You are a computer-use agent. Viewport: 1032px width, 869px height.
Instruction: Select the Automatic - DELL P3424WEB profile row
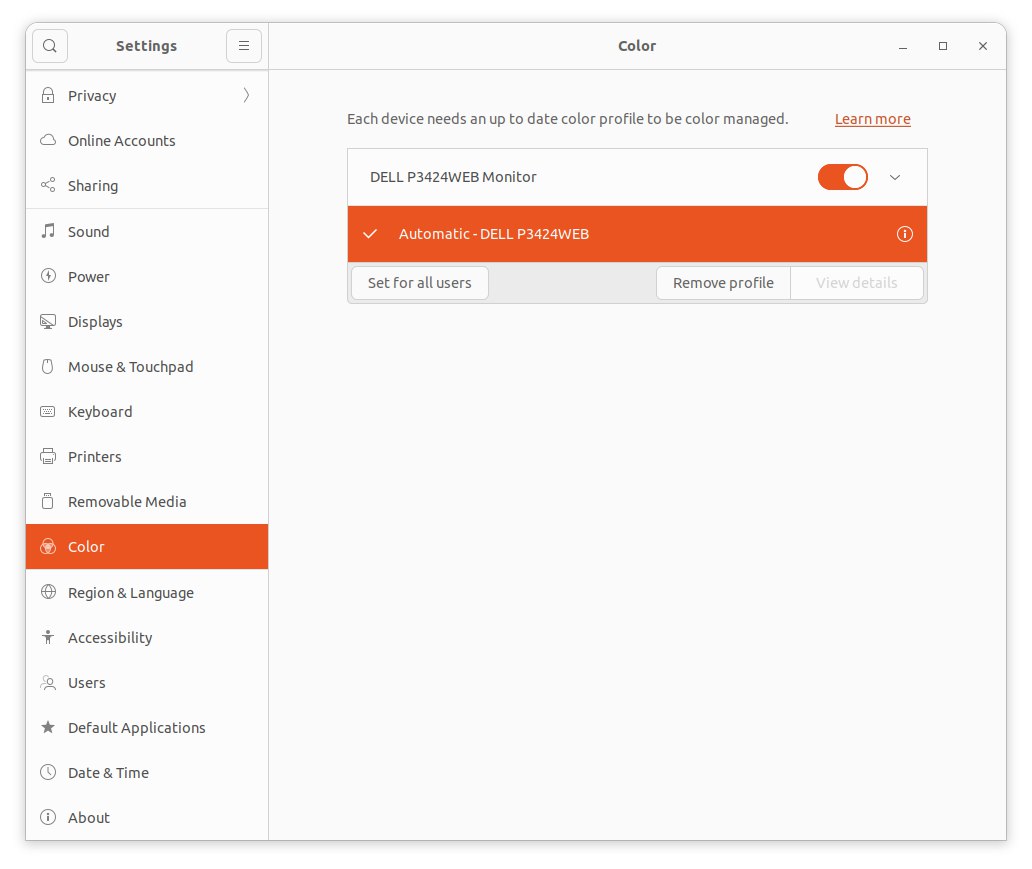pyautogui.click(x=637, y=234)
